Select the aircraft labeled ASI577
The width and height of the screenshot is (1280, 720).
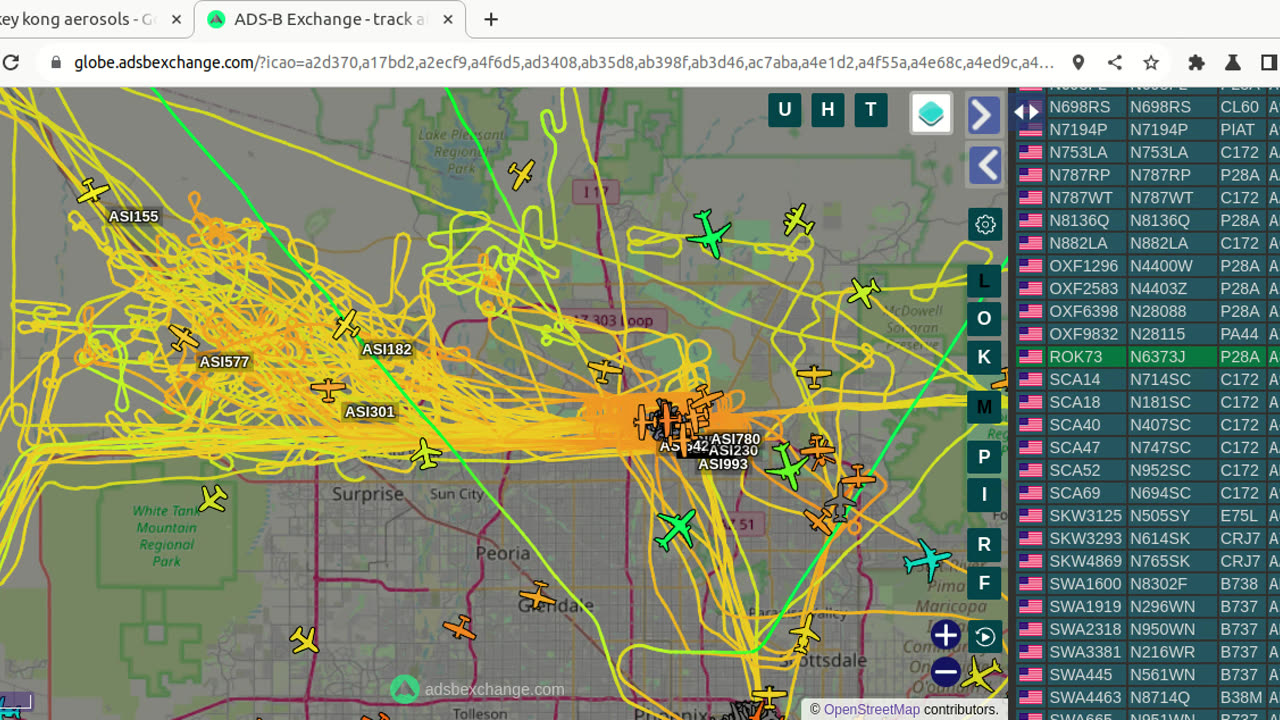click(183, 339)
